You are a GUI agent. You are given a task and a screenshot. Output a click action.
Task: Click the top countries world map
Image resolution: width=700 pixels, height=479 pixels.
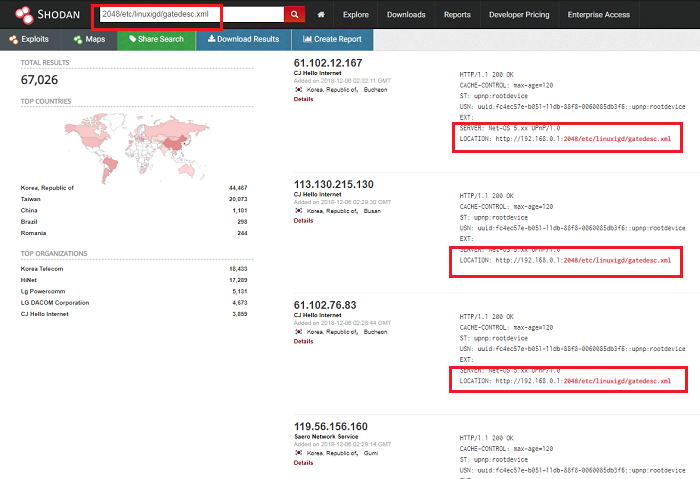click(137, 148)
